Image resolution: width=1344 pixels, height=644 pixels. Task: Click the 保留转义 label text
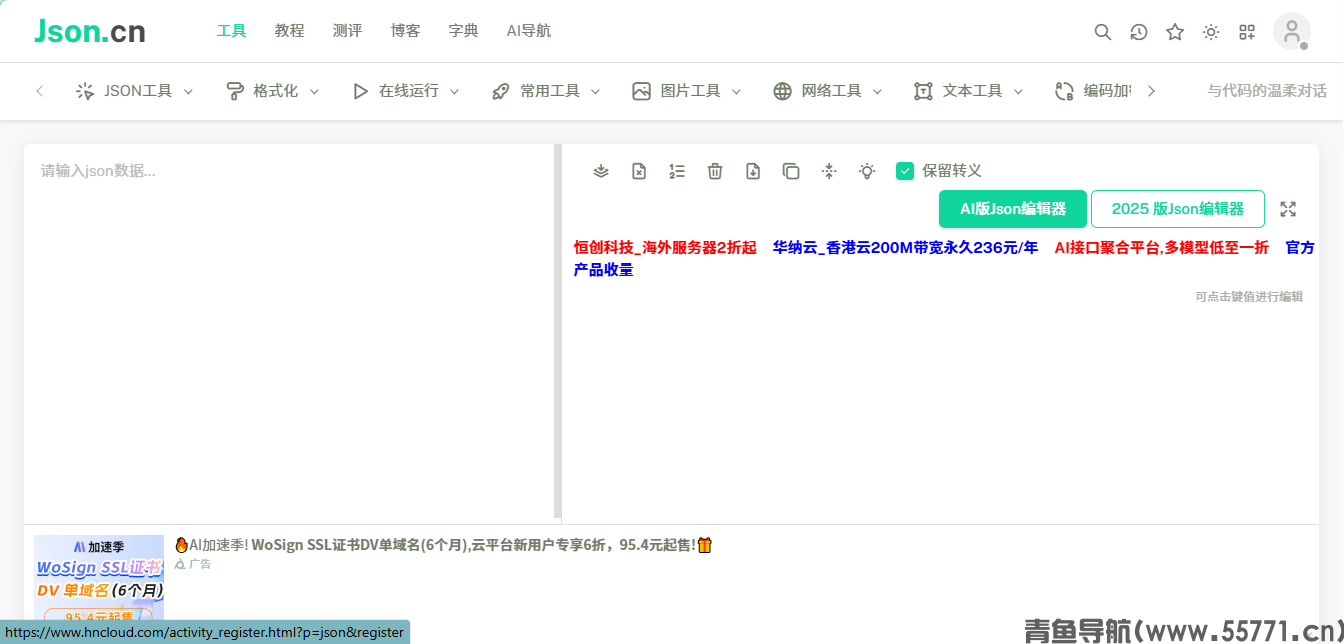(952, 171)
